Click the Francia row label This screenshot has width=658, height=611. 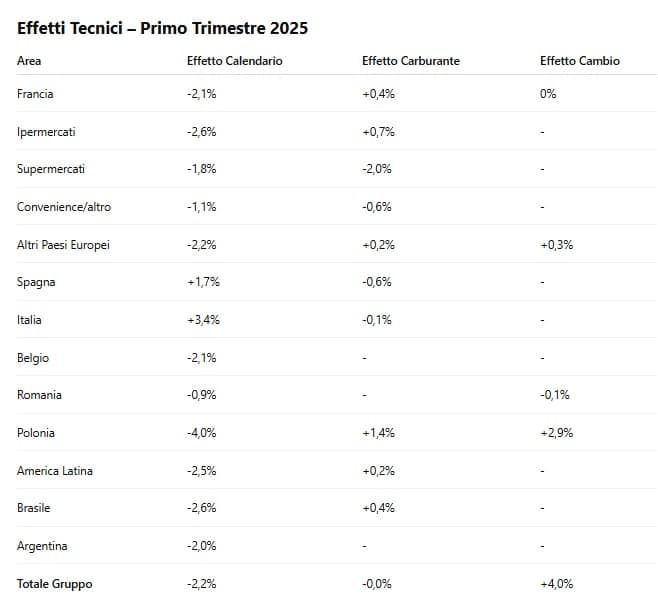click(x=35, y=94)
